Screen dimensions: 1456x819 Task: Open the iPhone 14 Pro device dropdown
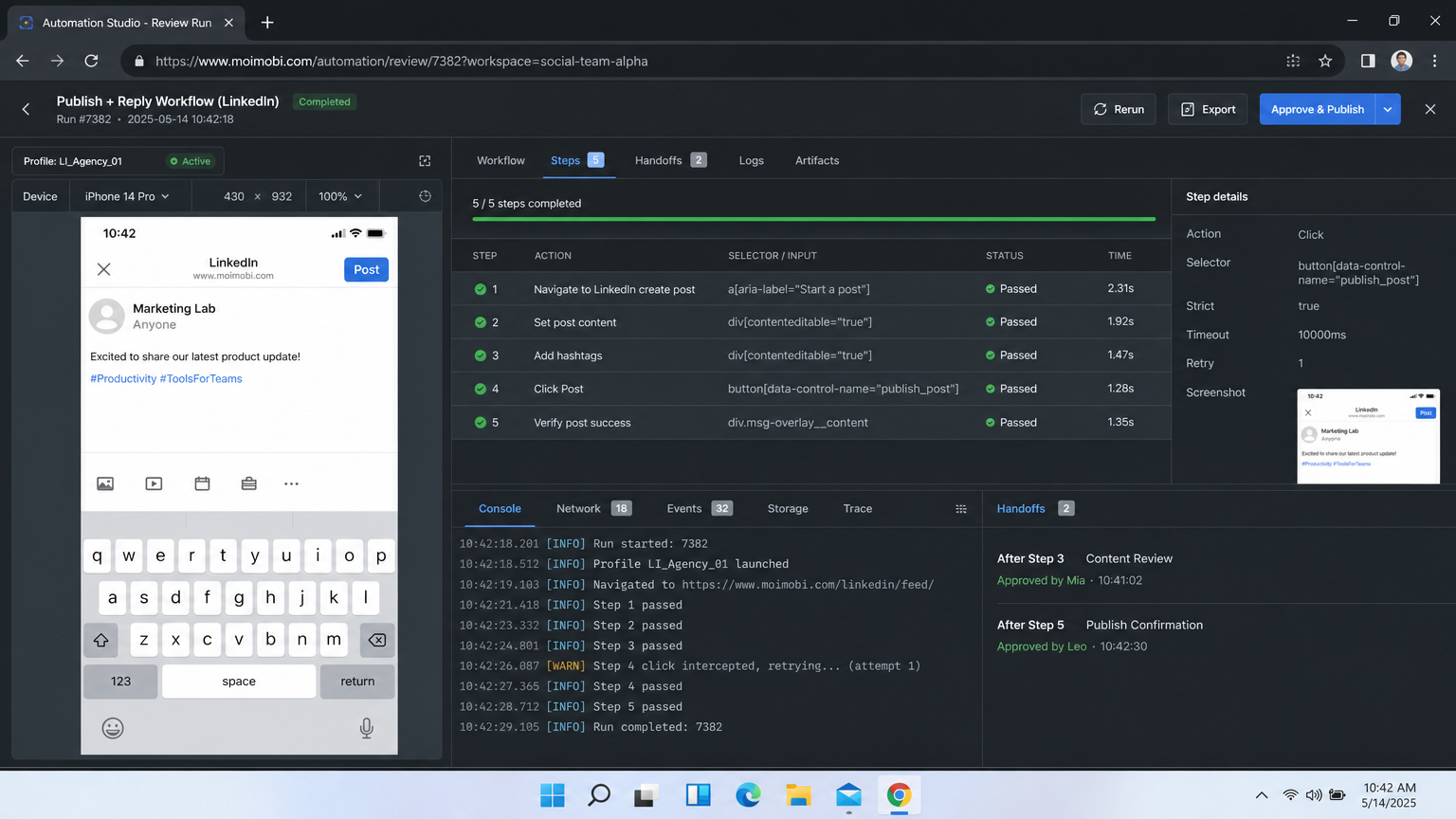(127, 196)
